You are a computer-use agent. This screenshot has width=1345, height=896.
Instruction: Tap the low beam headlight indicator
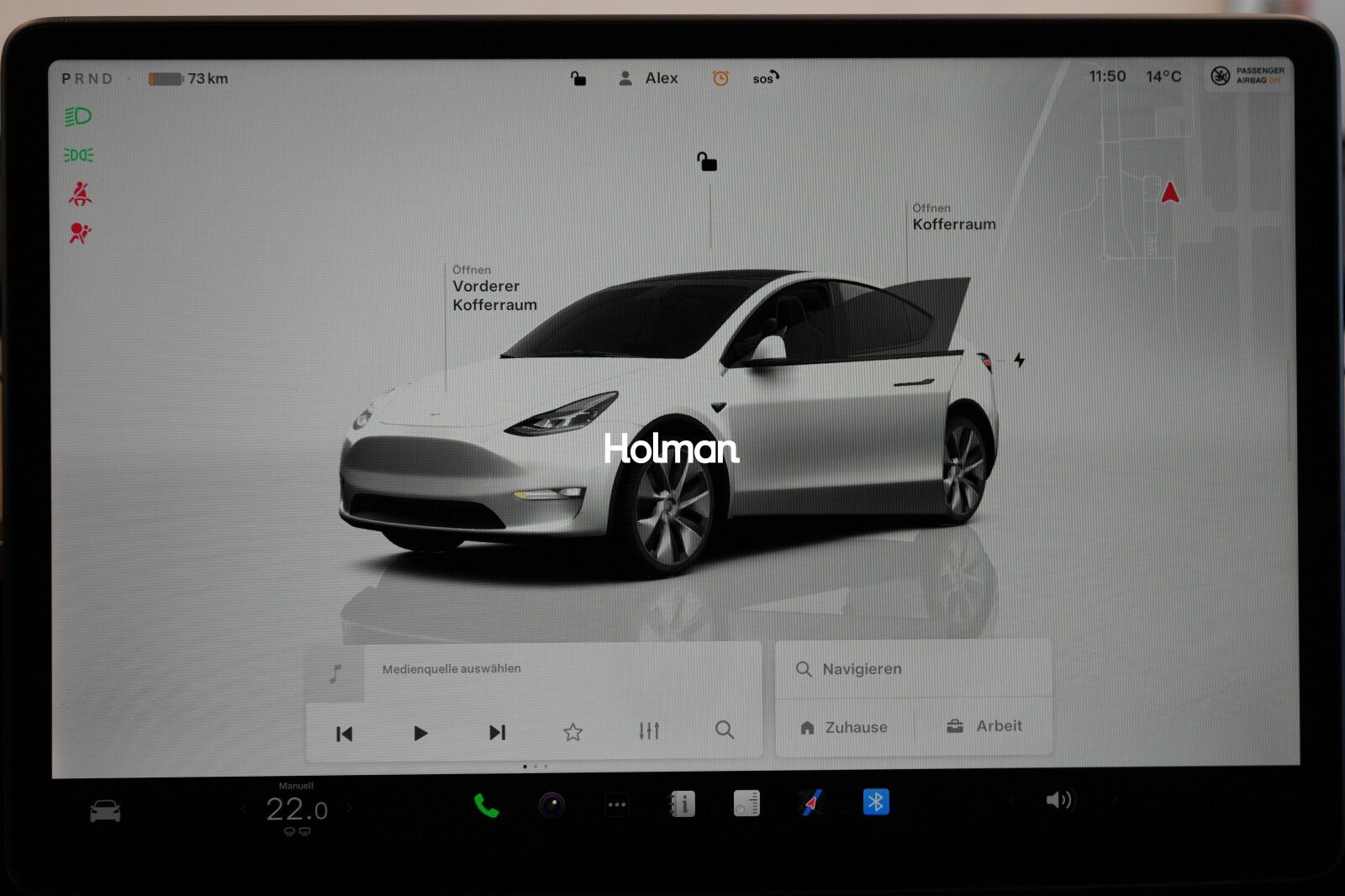[x=78, y=116]
